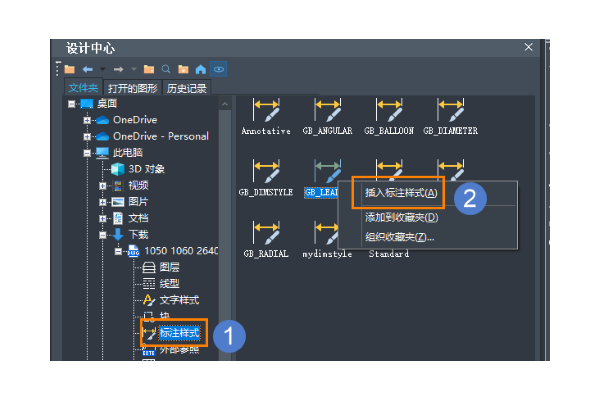Toggle the tree view eye button
The height and width of the screenshot is (400, 600).
(x=219, y=69)
